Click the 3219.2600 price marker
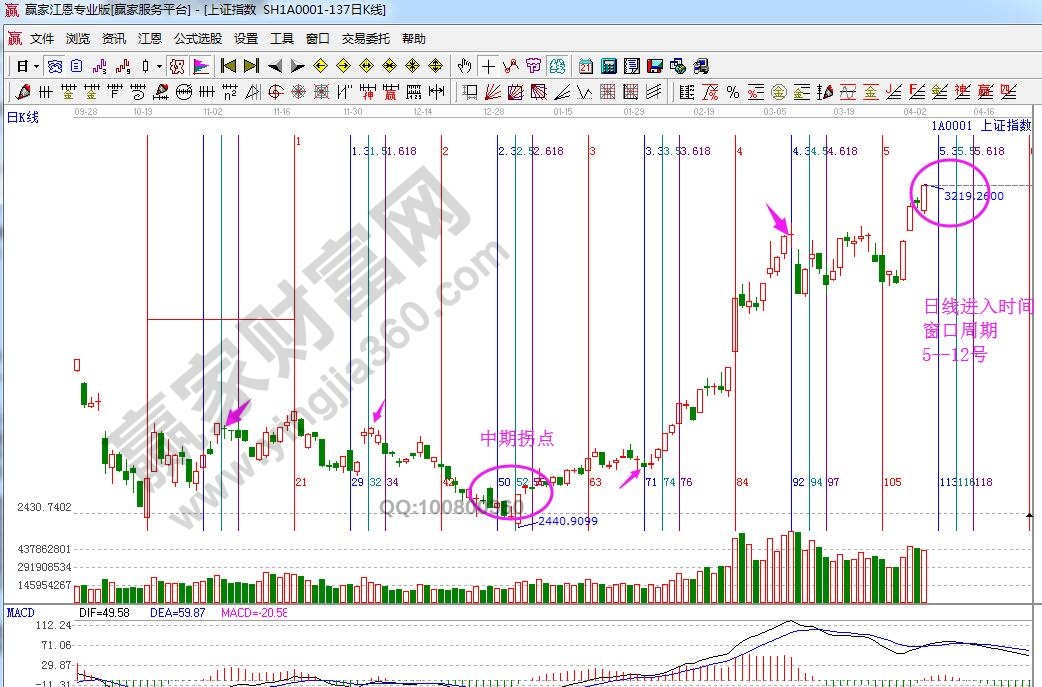1042x687 pixels. (x=973, y=196)
